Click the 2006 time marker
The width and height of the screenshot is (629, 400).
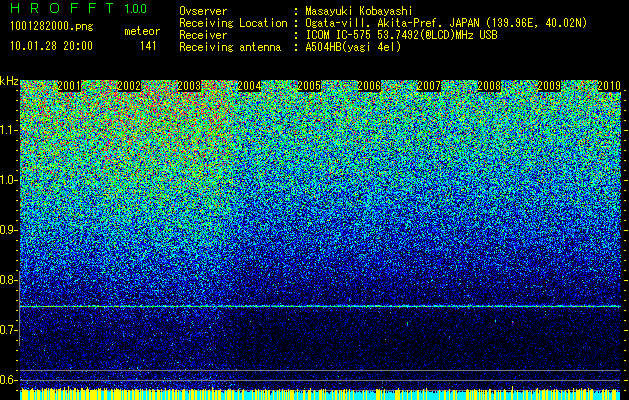(x=369, y=86)
